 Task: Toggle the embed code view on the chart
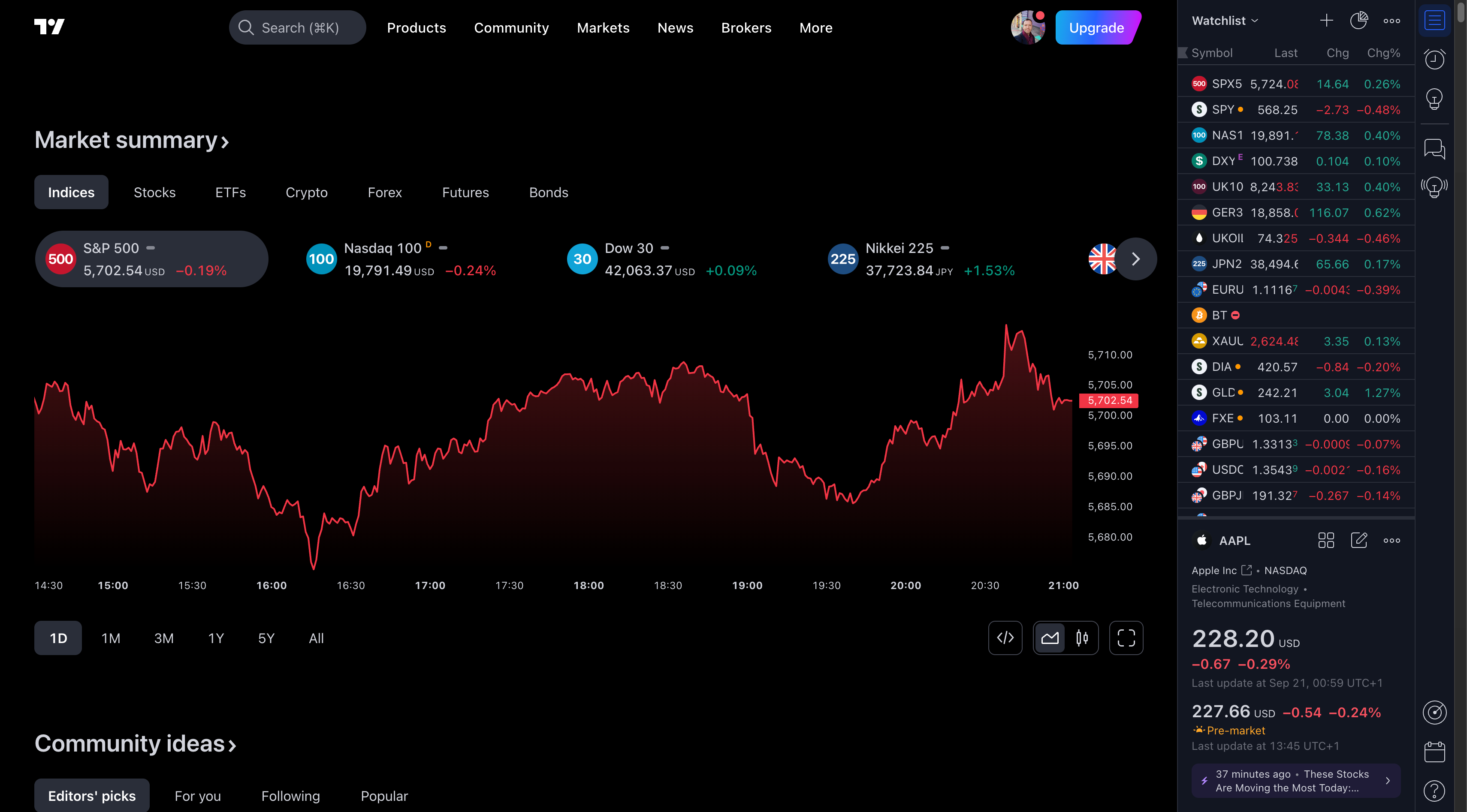[1006, 638]
